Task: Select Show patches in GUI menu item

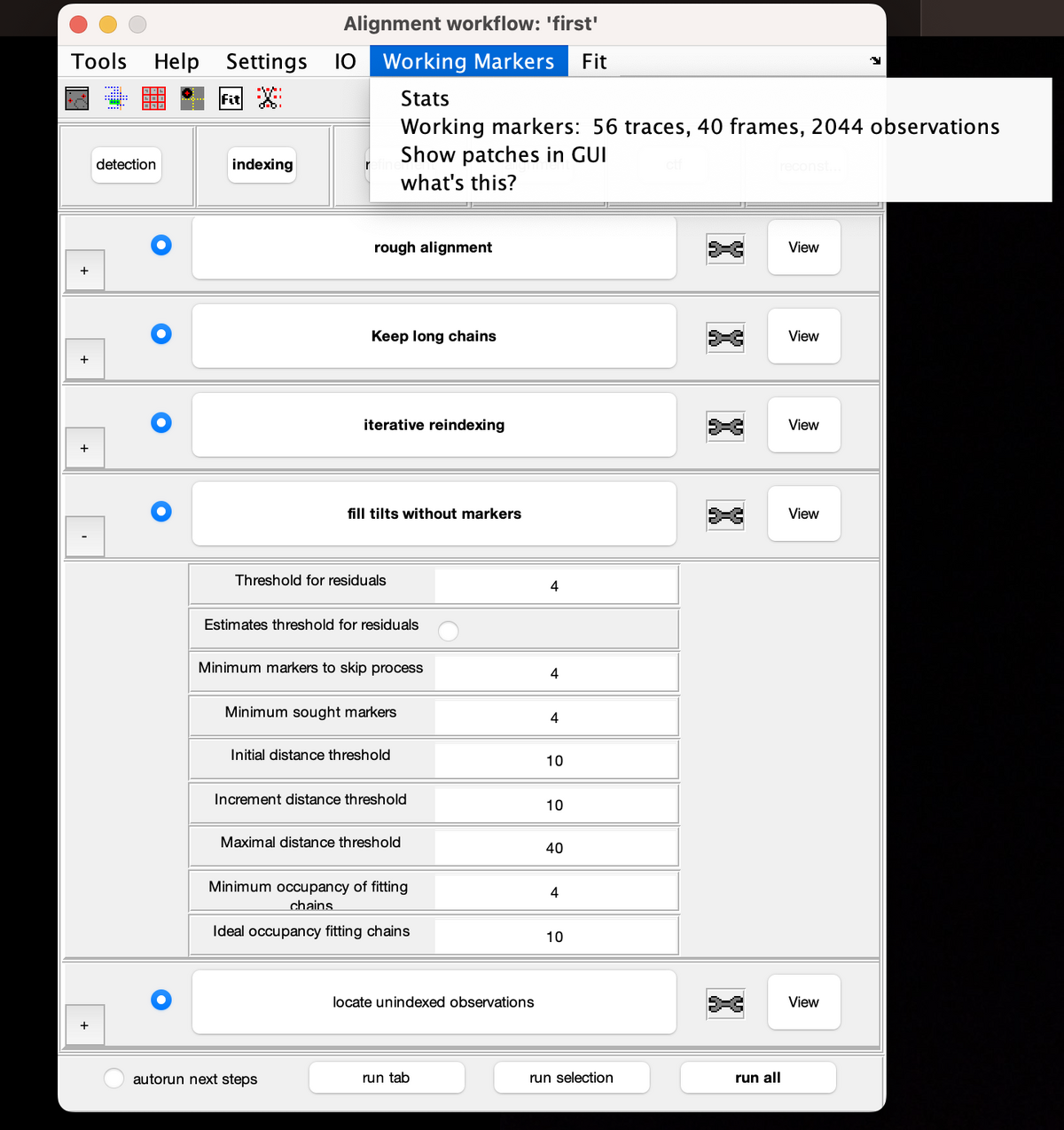Action: point(503,154)
